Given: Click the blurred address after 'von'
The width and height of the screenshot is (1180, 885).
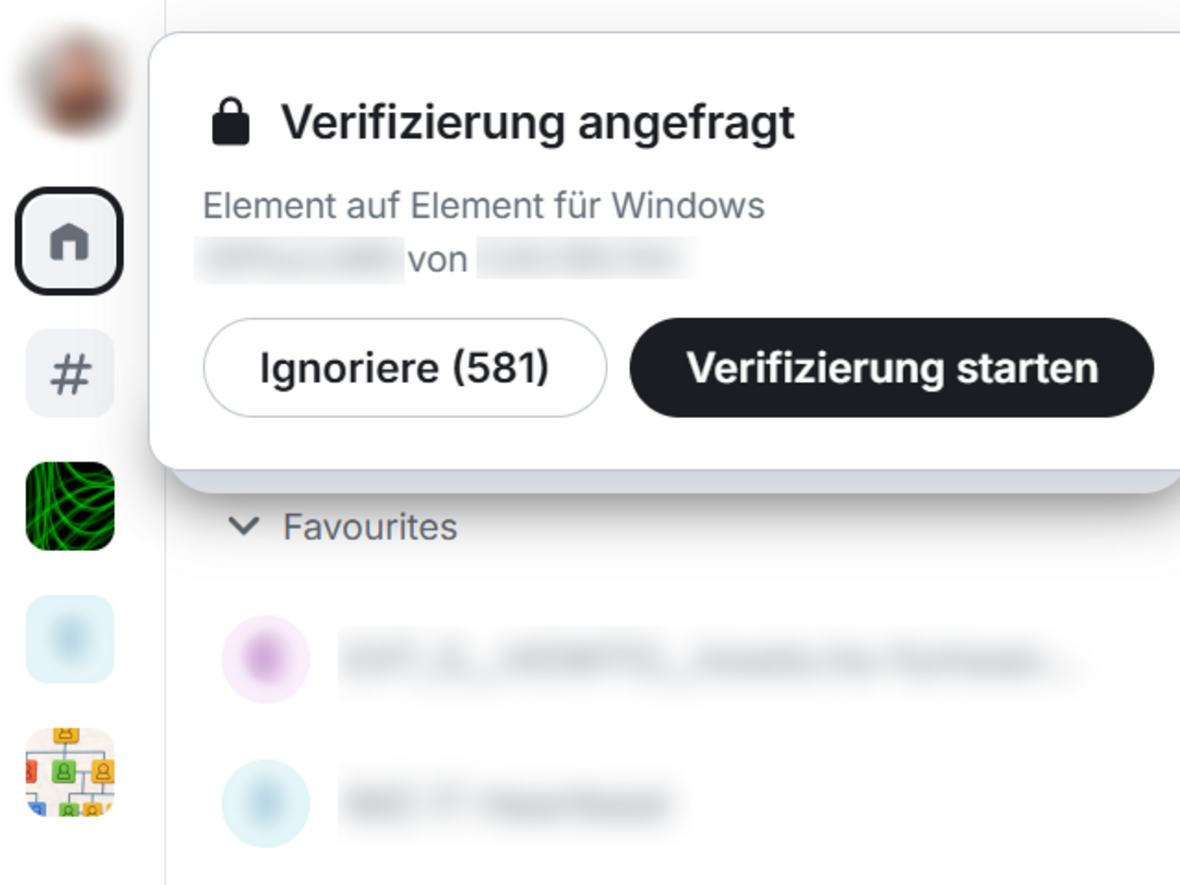Looking at the screenshot, I should [x=588, y=259].
